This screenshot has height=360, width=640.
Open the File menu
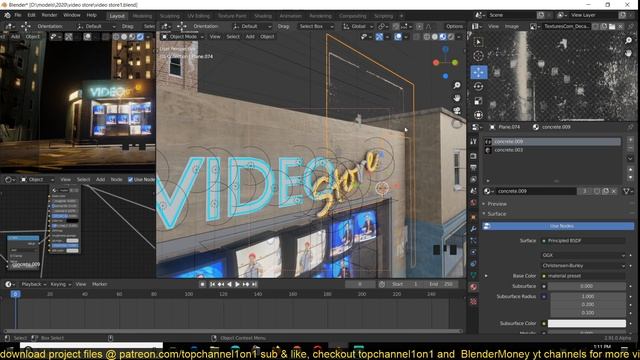(x=18, y=15)
